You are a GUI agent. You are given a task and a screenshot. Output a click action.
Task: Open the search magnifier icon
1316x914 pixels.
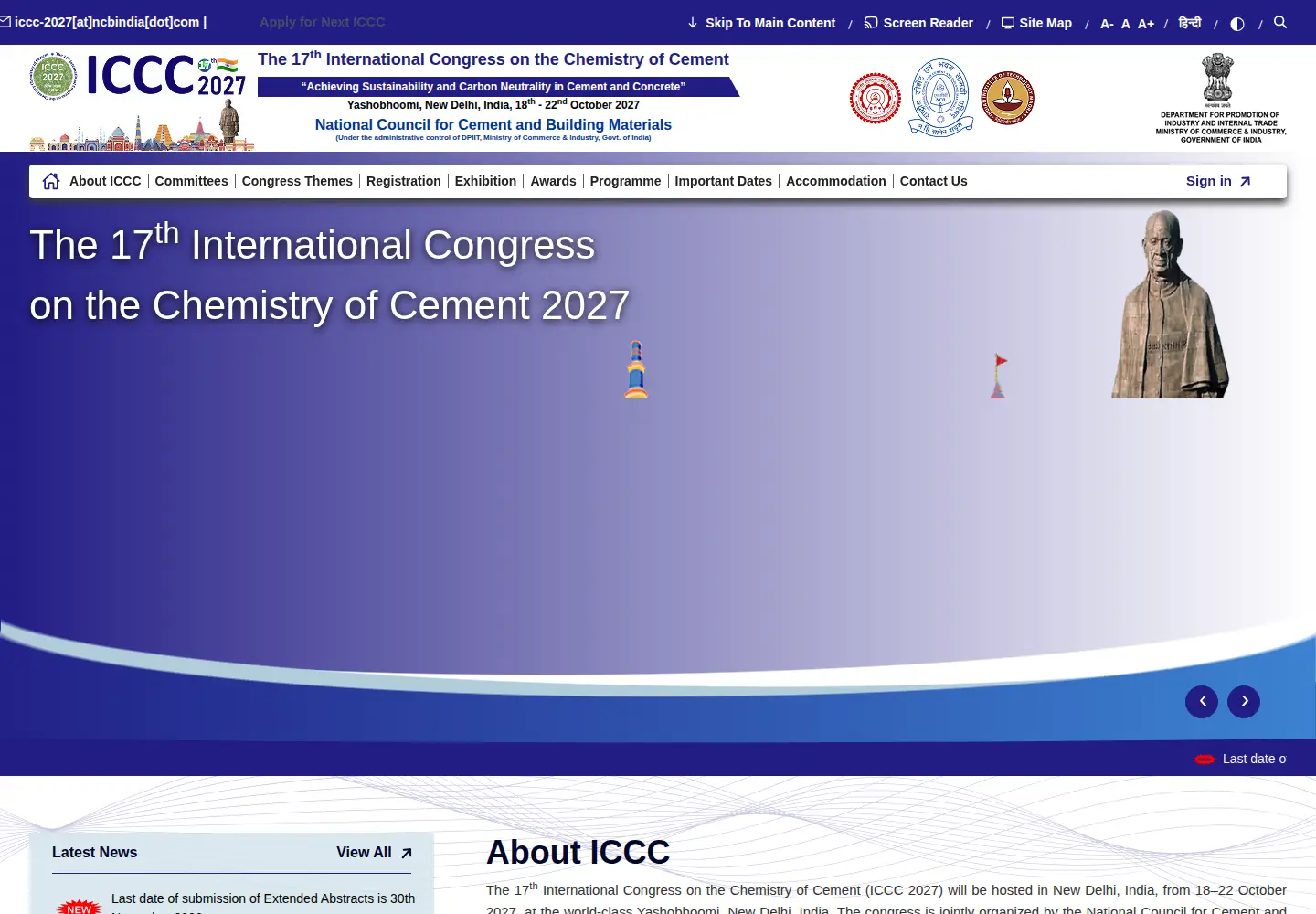point(1280,22)
